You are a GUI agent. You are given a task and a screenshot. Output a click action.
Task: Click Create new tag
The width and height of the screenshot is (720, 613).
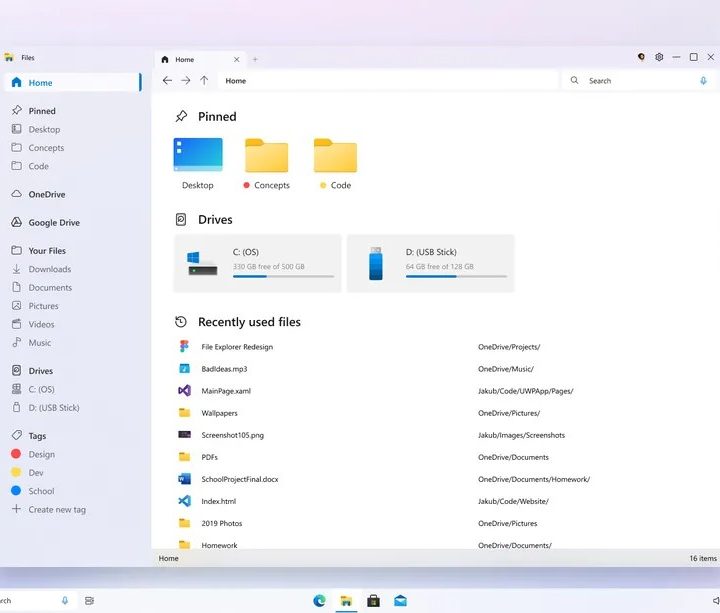click(56, 509)
